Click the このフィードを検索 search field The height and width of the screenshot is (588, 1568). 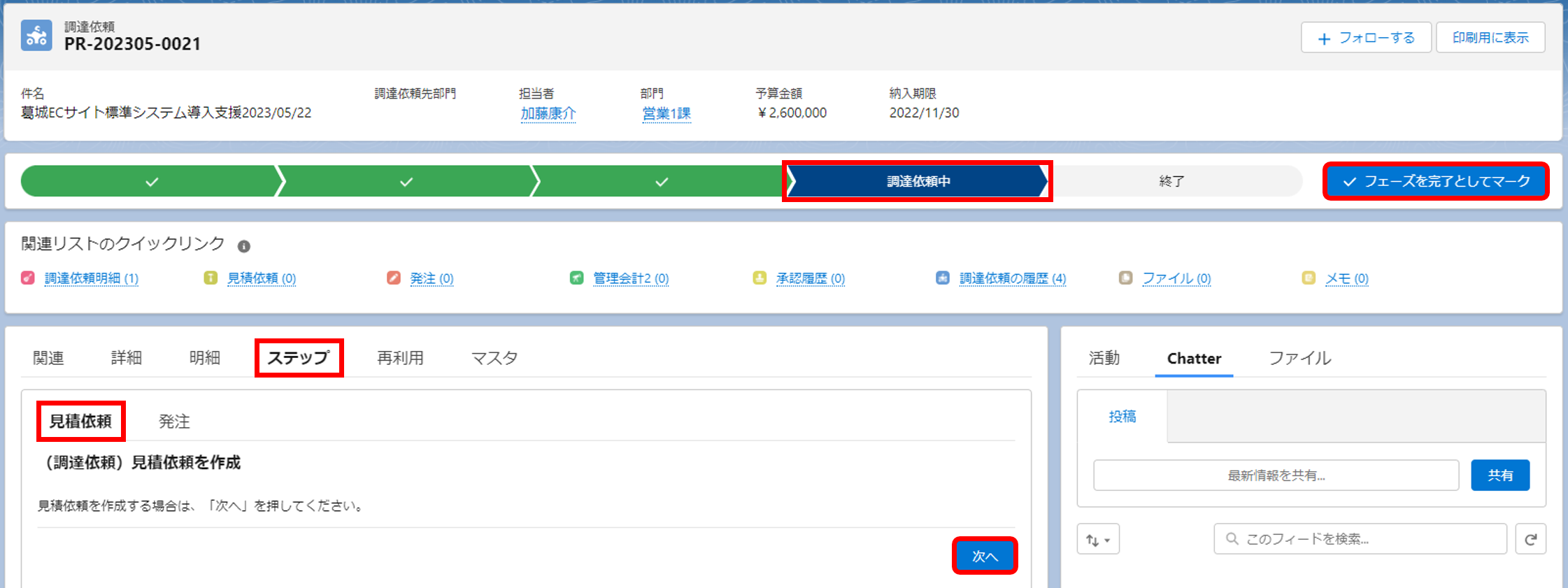[x=1360, y=539]
